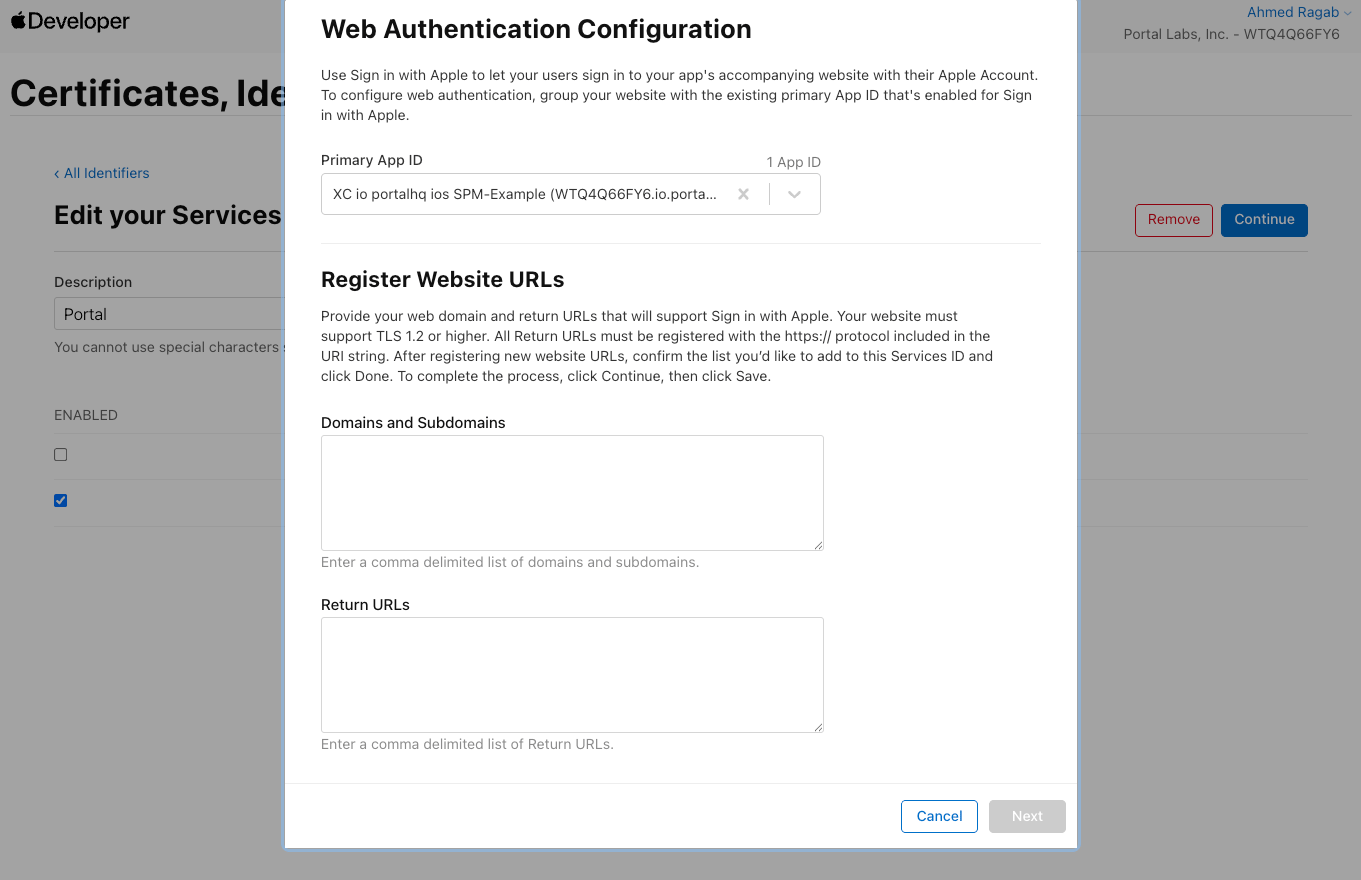Click the Remove button
The height and width of the screenshot is (880, 1361).
[1174, 220]
